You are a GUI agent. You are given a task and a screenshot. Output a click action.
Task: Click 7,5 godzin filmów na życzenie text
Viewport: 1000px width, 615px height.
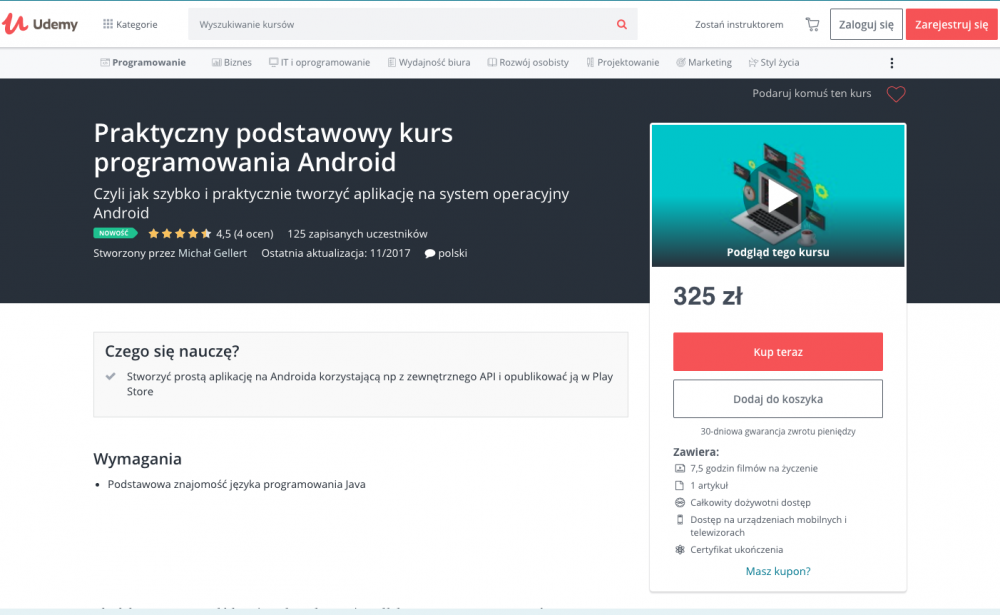(x=754, y=468)
